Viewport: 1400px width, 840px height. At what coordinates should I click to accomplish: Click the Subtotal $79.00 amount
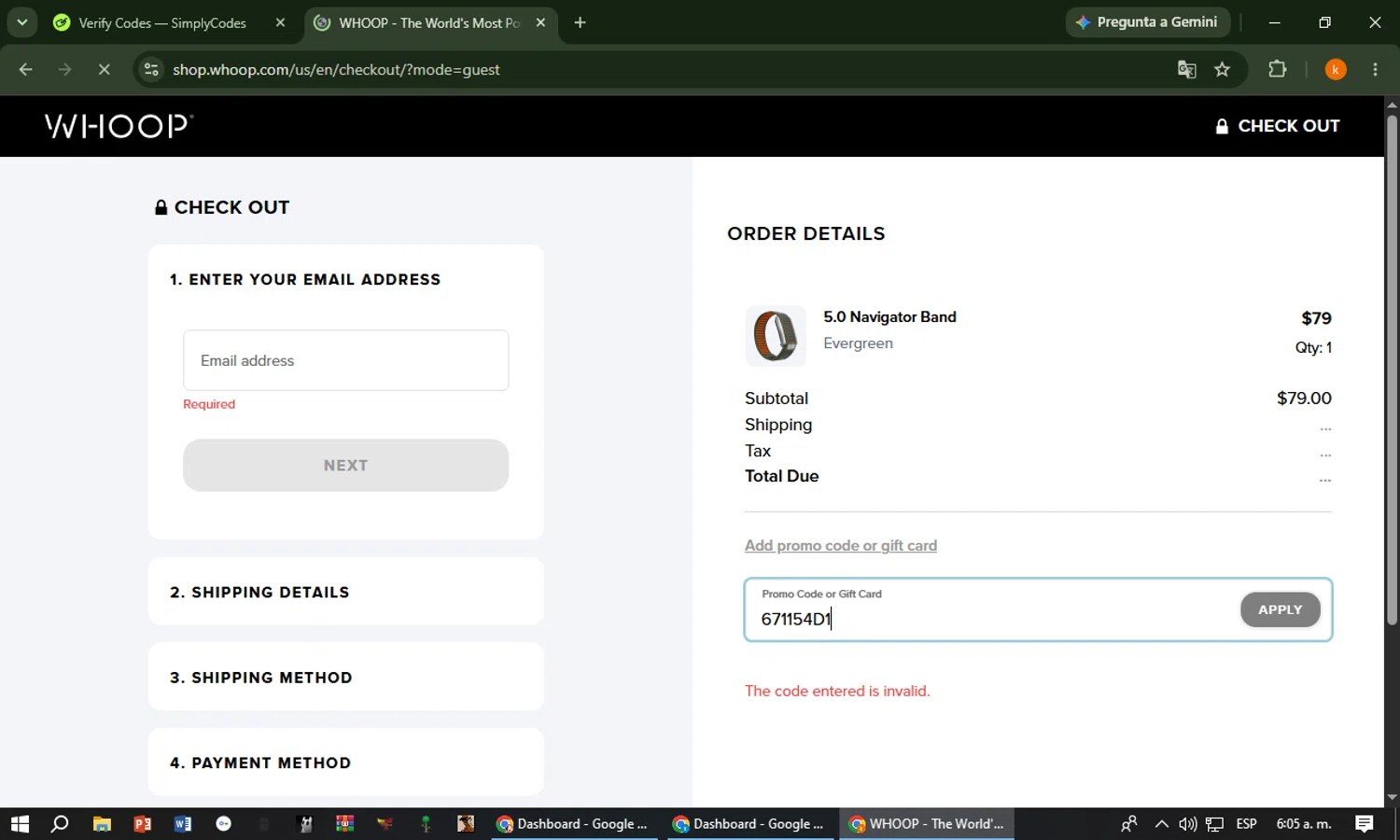tap(1304, 399)
